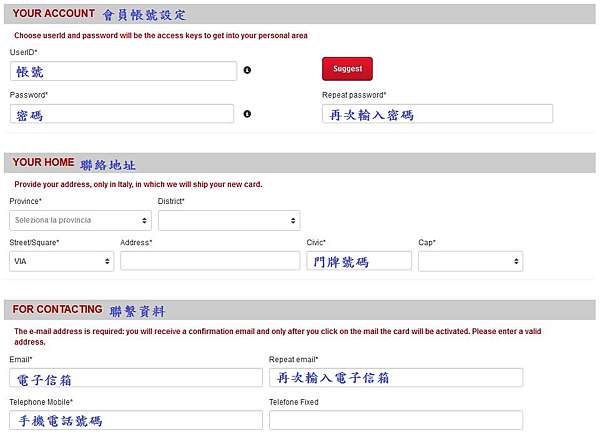Click the e-mail address required notice text
This screenshot has height=436, width=600.
[x=277, y=336]
